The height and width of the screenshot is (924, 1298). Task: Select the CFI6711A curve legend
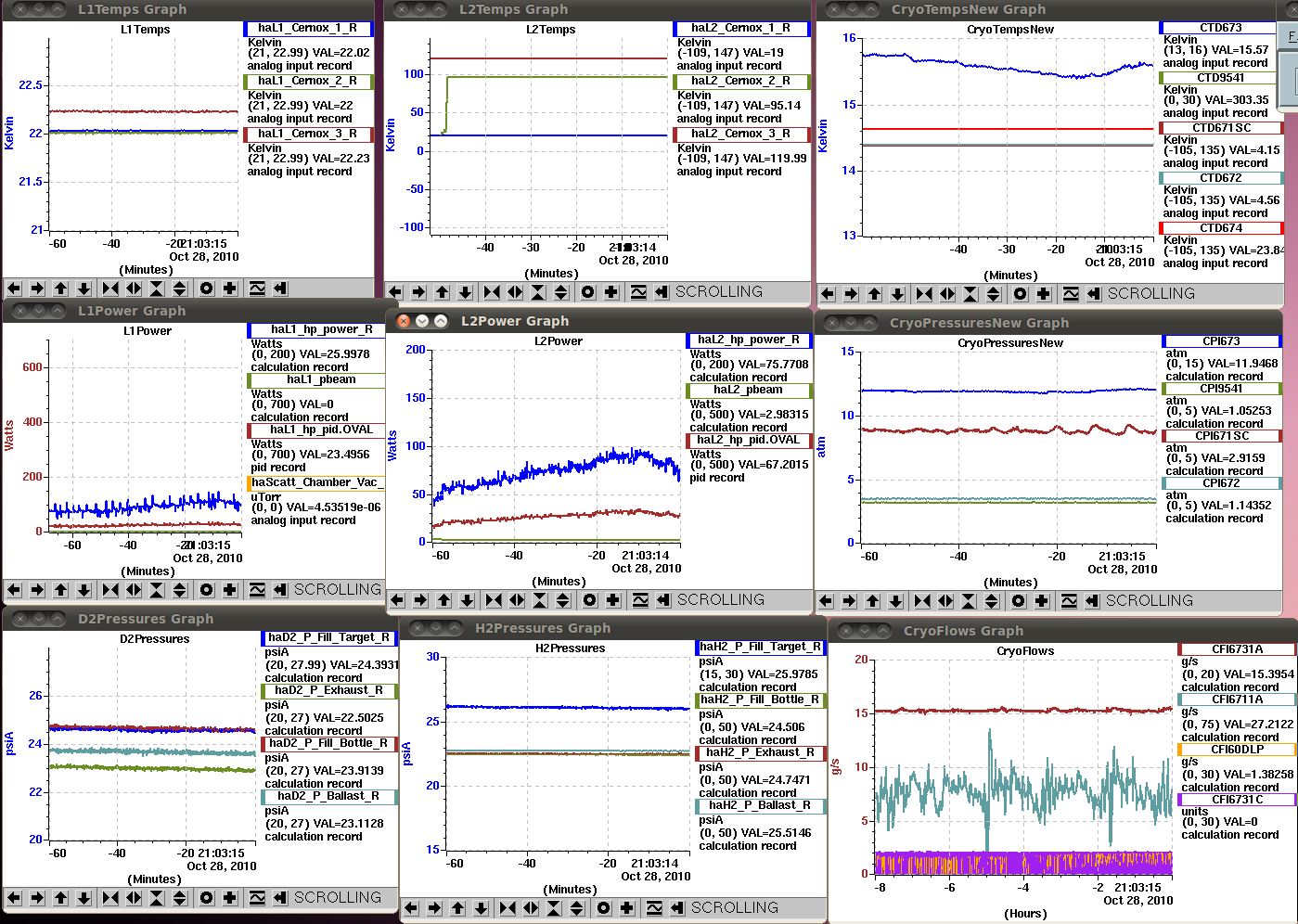tap(1237, 699)
